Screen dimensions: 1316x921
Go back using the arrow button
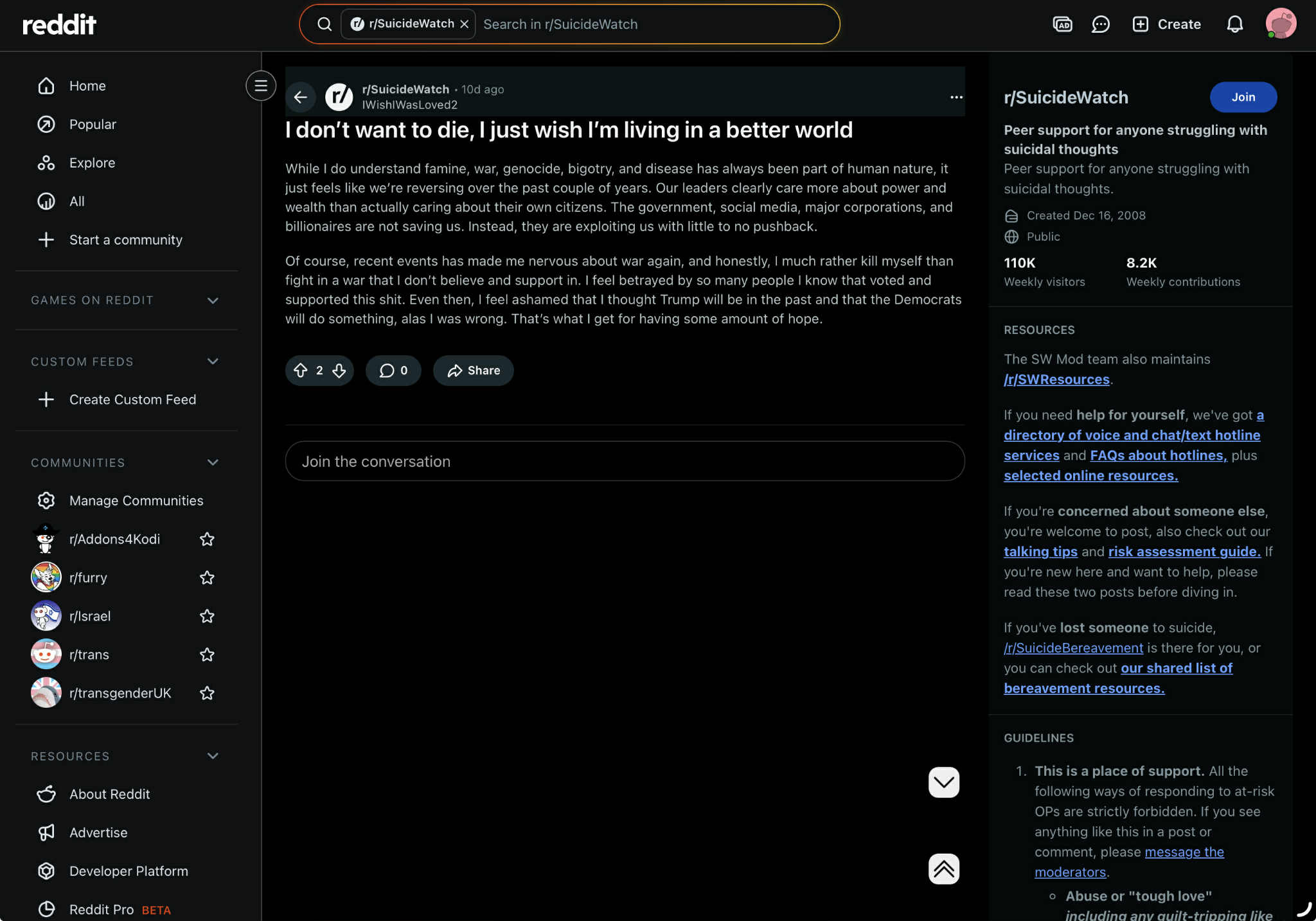[300, 97]
